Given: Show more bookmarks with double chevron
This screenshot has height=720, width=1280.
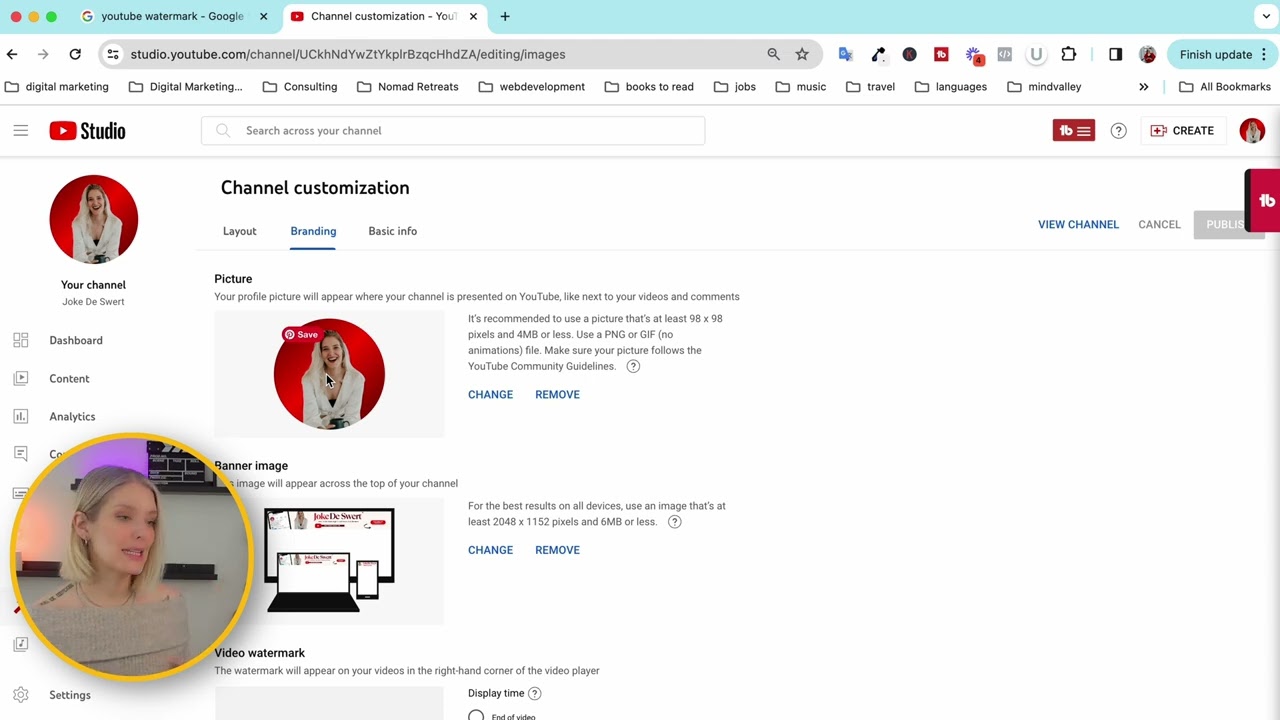Looking at the screenshot, I should click(1144, 87).
